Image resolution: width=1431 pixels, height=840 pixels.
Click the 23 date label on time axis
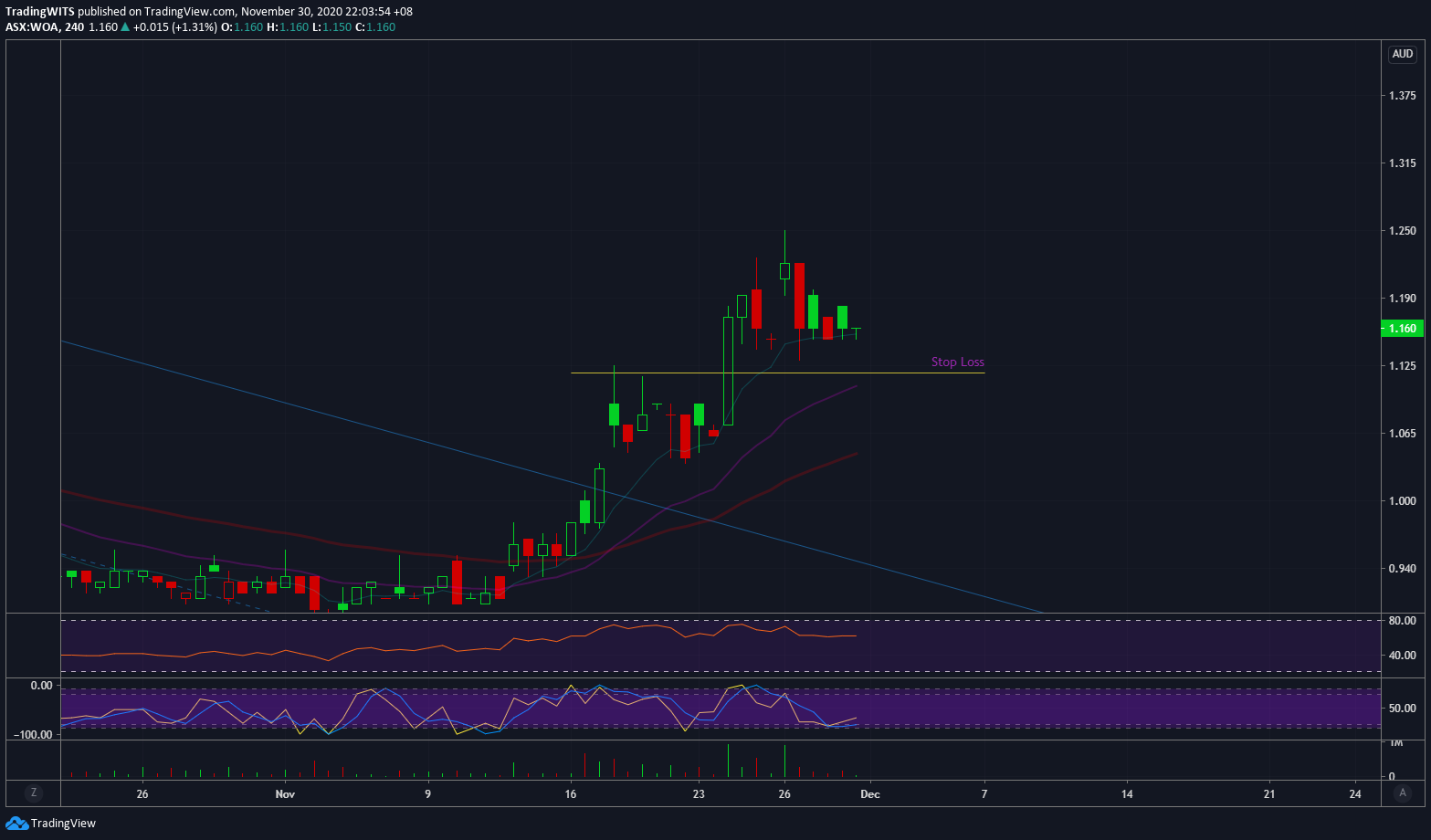699,794
